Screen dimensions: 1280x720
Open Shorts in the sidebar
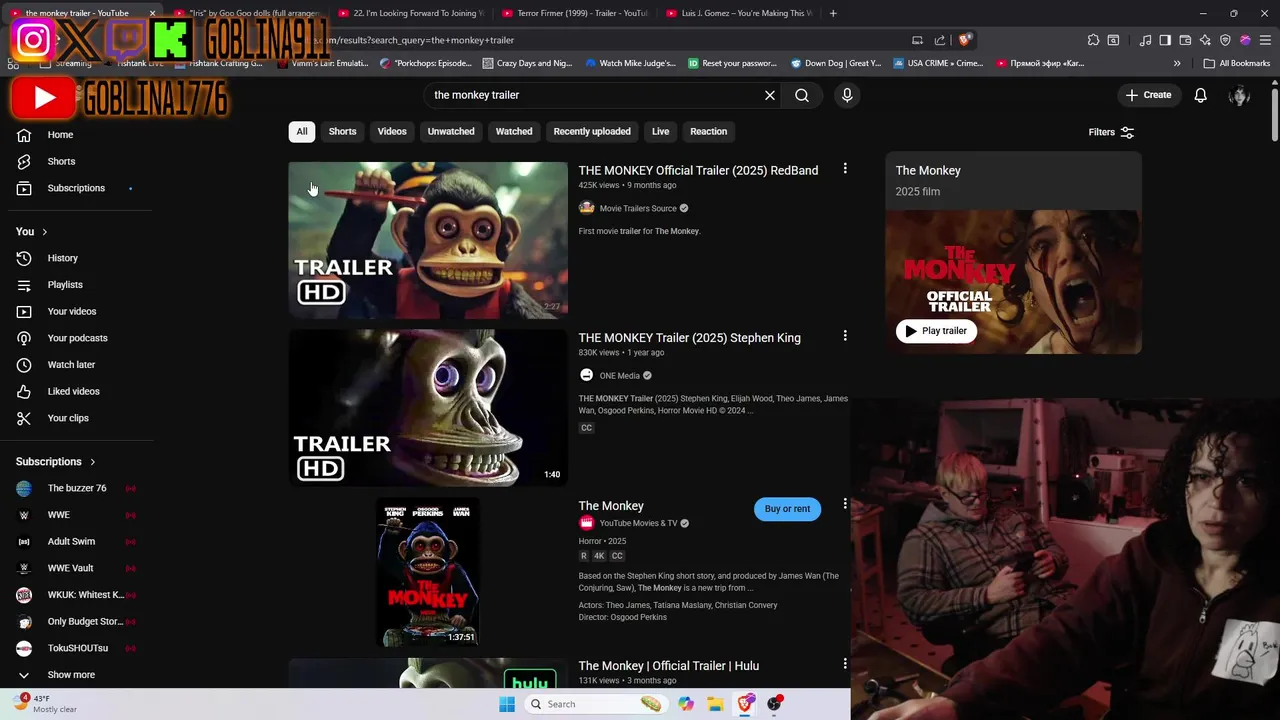tap(61, 161)
